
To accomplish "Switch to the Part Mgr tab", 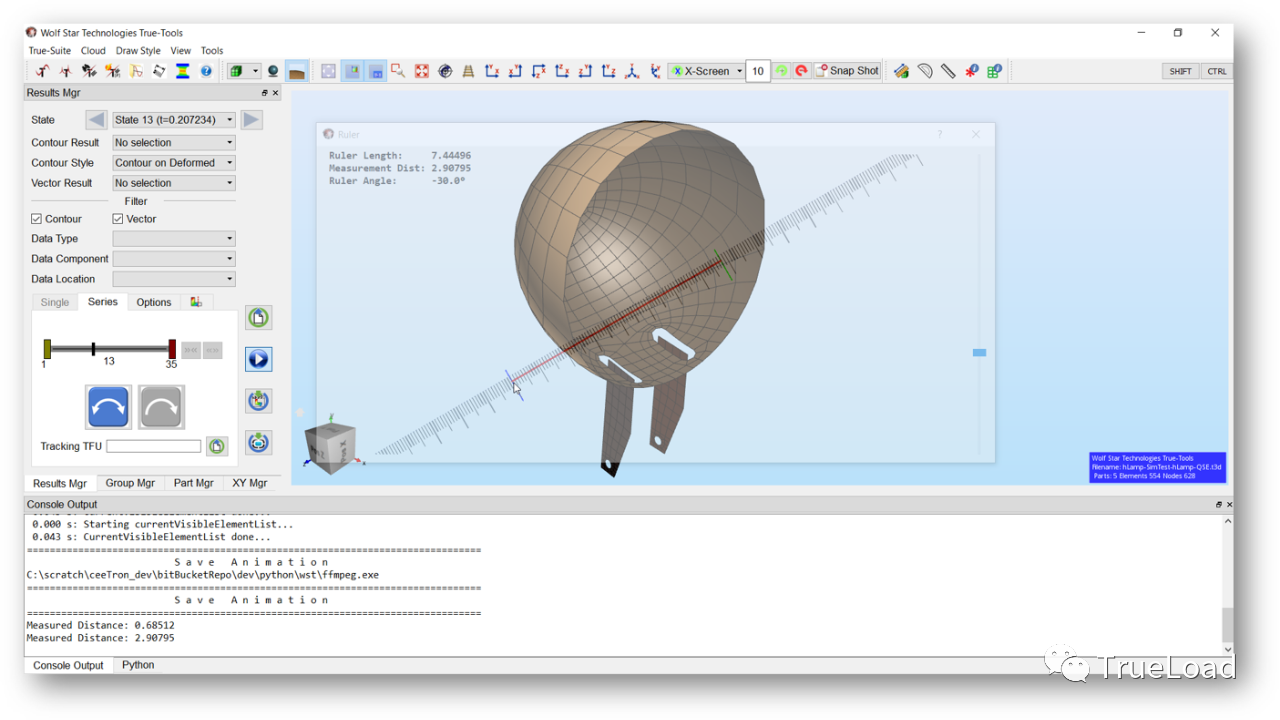I will (x=194, y=483).
